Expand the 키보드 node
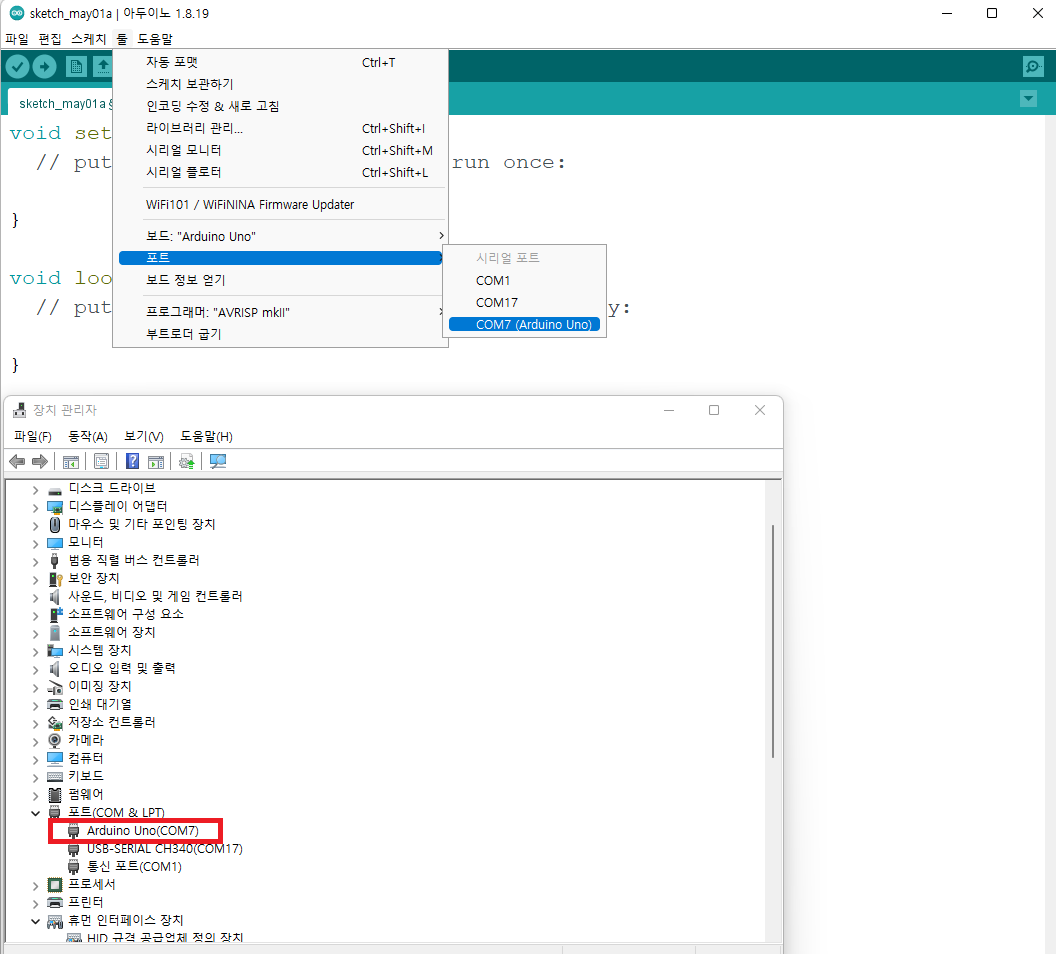Image resolution: width=1056 pixels, height=954 pixels. pyautogui.click(x=36, y=778)
